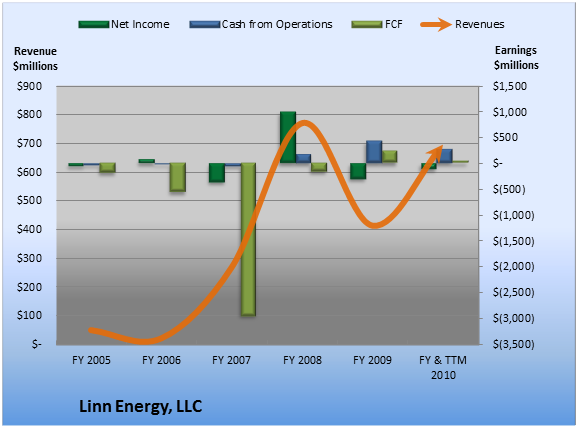Viewport: 577px width, 427px height.
Task: Select the FY 2005 FCF bar
Action: 107,167
